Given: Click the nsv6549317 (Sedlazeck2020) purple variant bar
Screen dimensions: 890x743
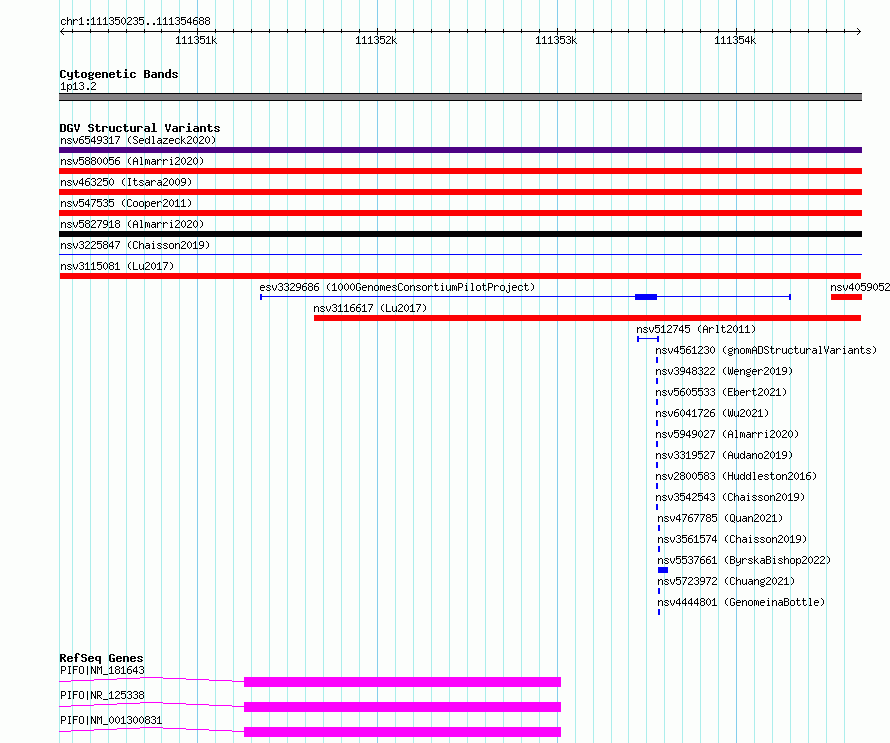Looking at the screenshot, I should (460, 150).
